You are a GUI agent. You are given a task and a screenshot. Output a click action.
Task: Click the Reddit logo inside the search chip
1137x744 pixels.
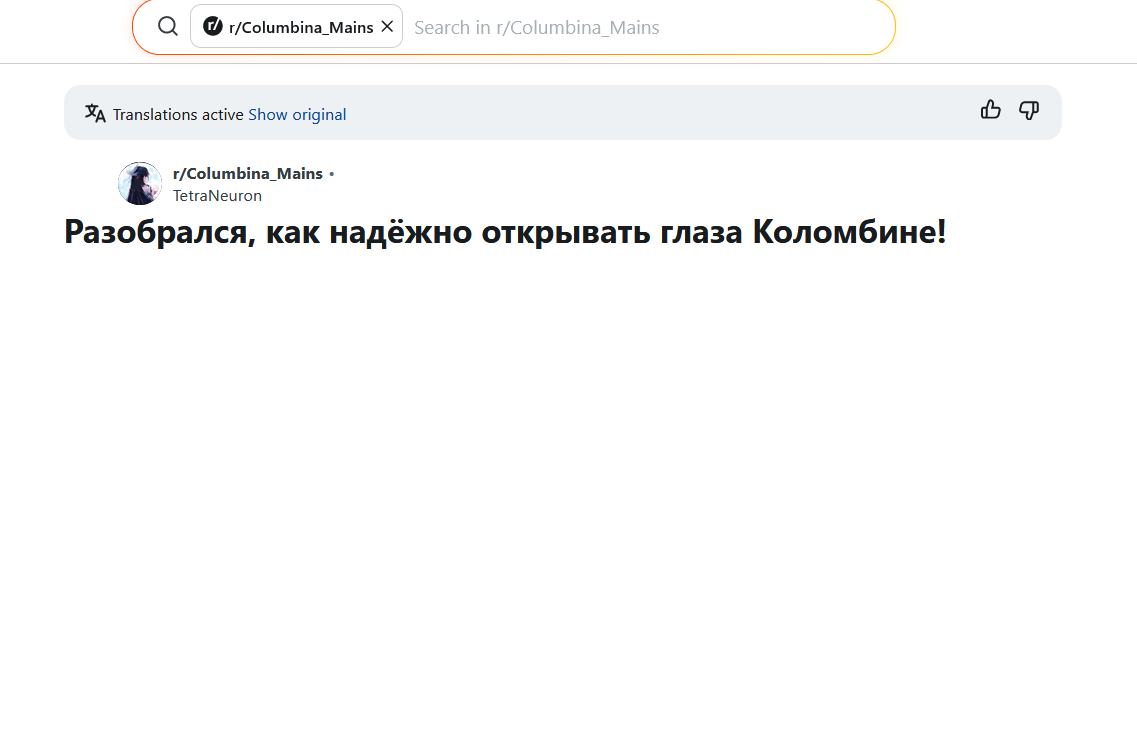pos(212,27)
